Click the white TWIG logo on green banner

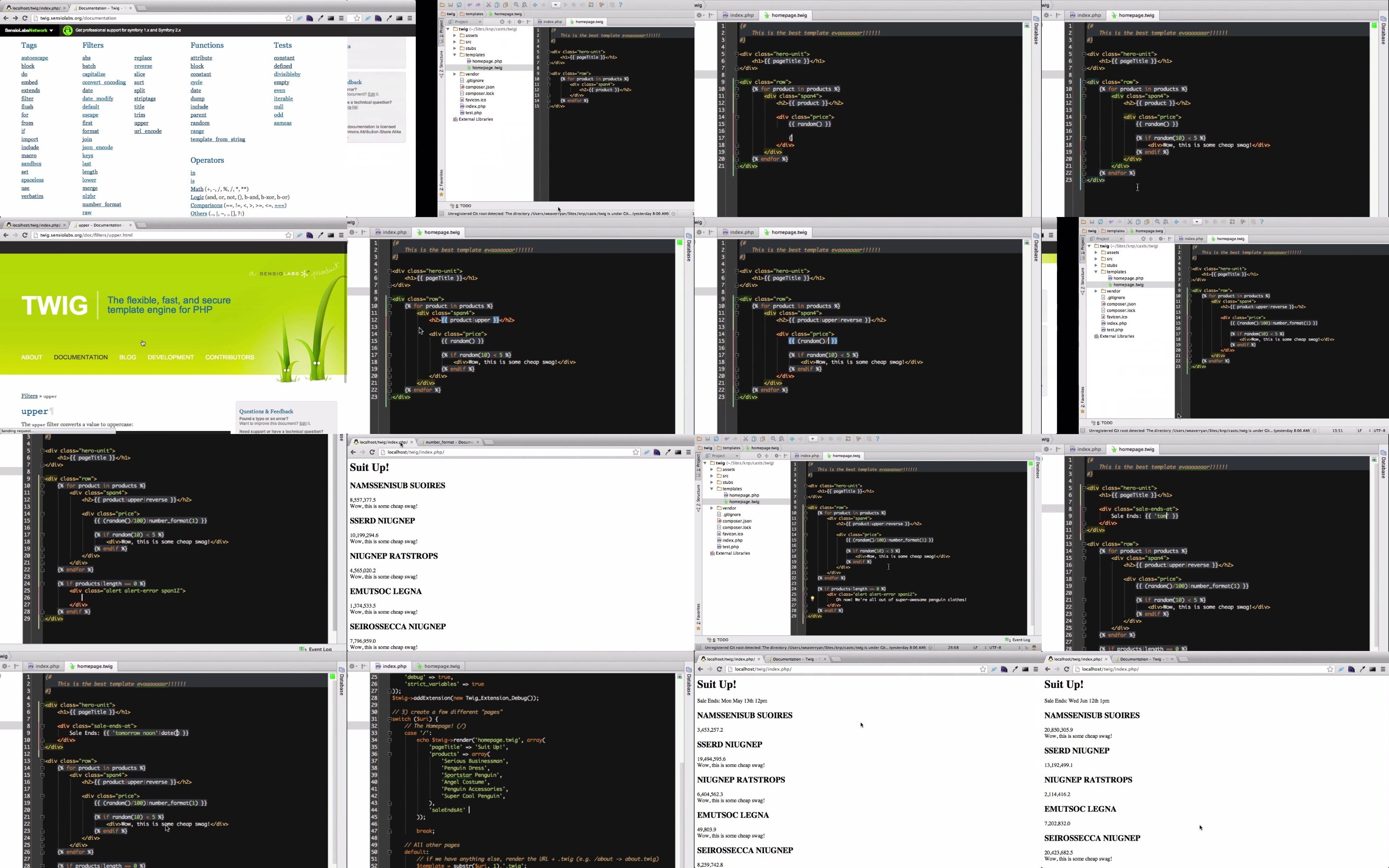(x=55, y=306)
